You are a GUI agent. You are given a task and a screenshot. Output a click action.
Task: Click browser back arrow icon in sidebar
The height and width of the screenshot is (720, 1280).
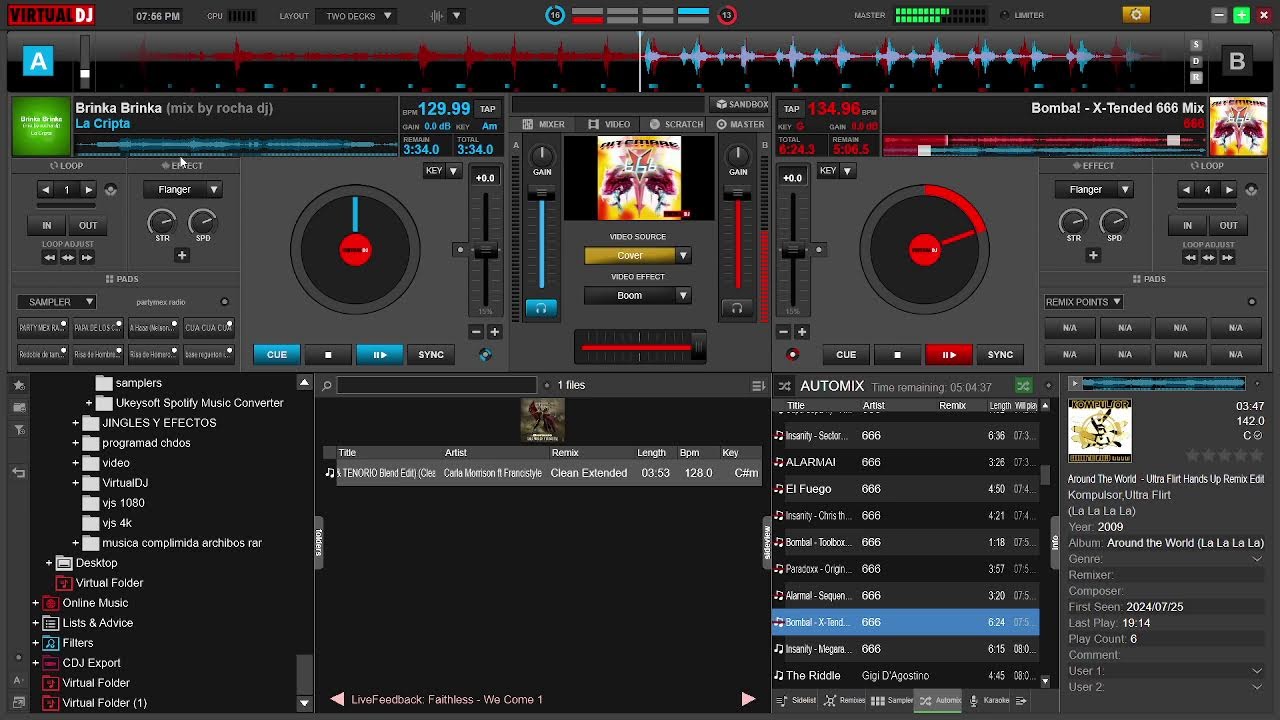[x=19, y=472]
